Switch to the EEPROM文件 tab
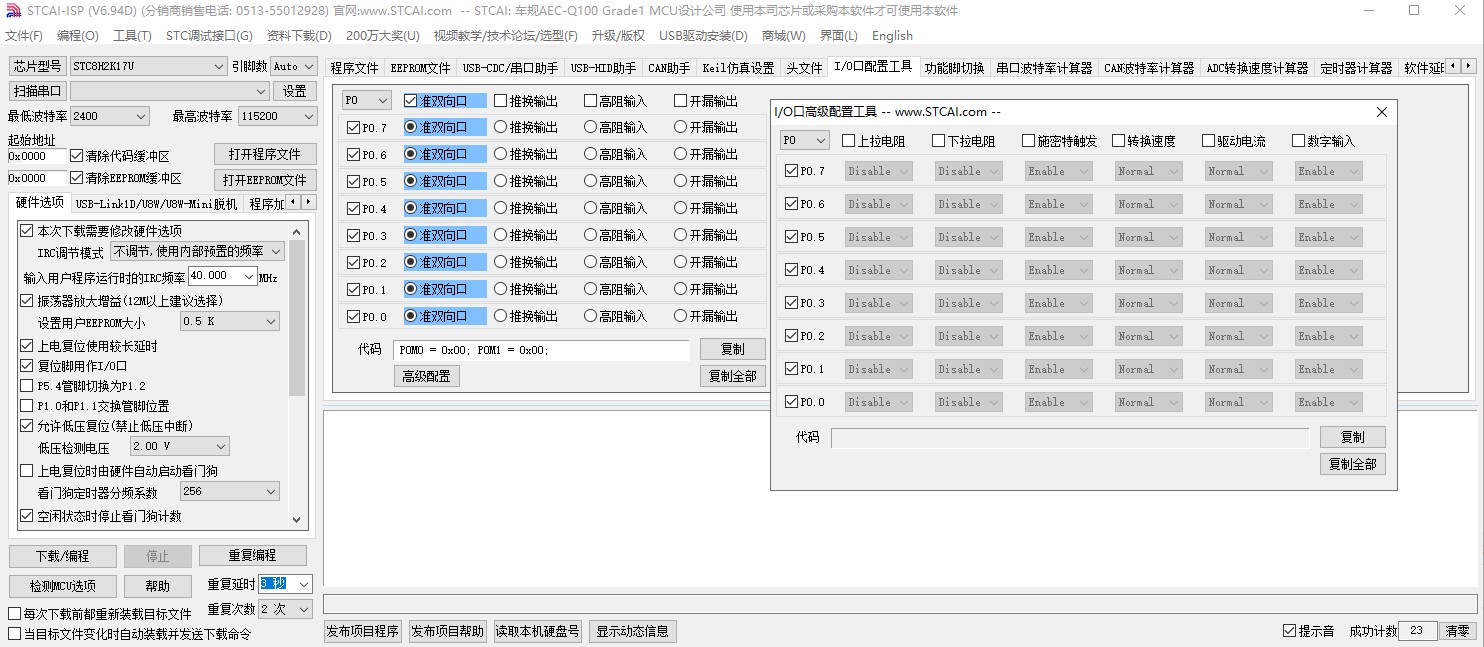The height and width of the screenshot is (647, 1484). coord(420,68)
